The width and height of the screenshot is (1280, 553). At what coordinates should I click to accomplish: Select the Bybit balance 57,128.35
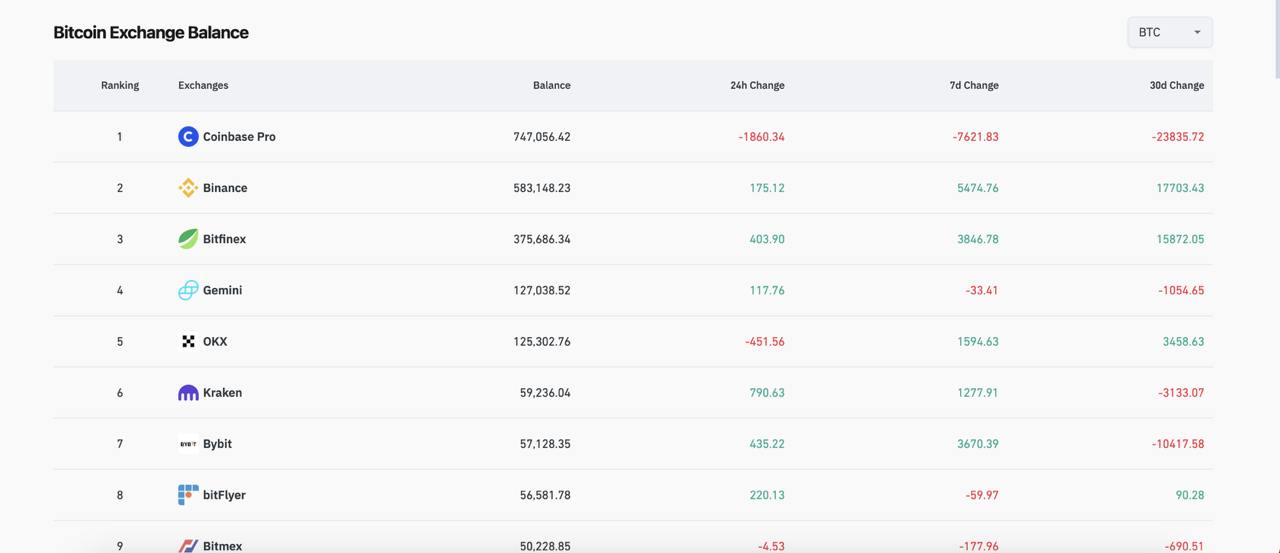click(x=545, y=443)
